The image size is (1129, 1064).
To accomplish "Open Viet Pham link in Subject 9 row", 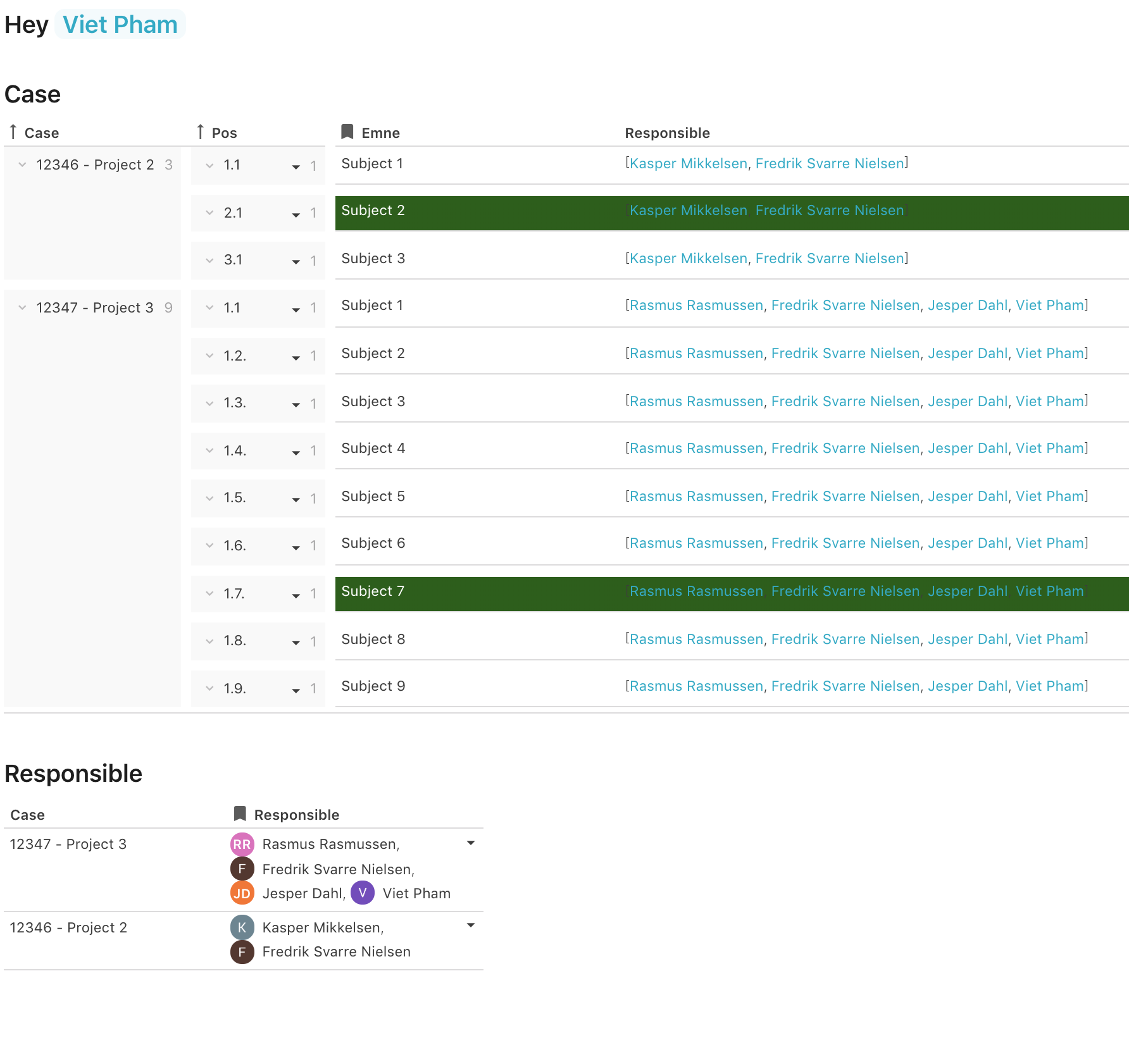I will [1050, 686].
